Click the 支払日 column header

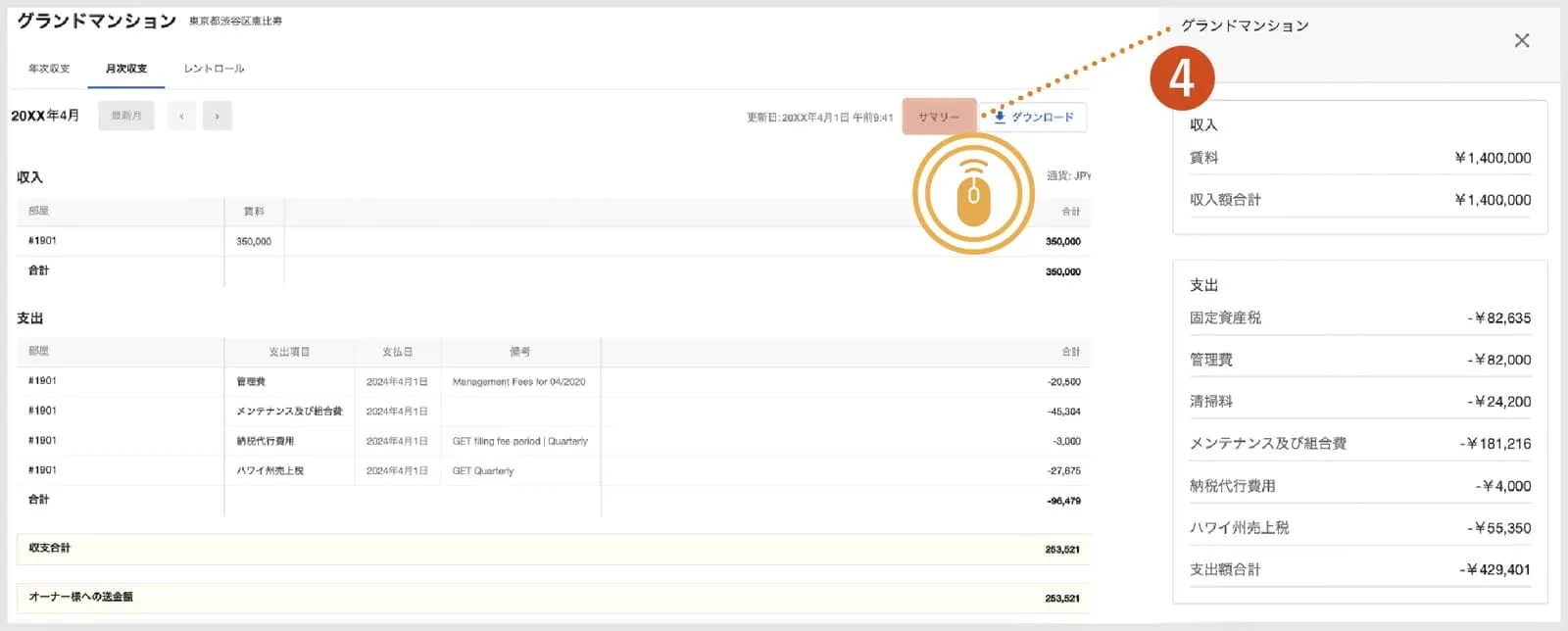(397, 352)
